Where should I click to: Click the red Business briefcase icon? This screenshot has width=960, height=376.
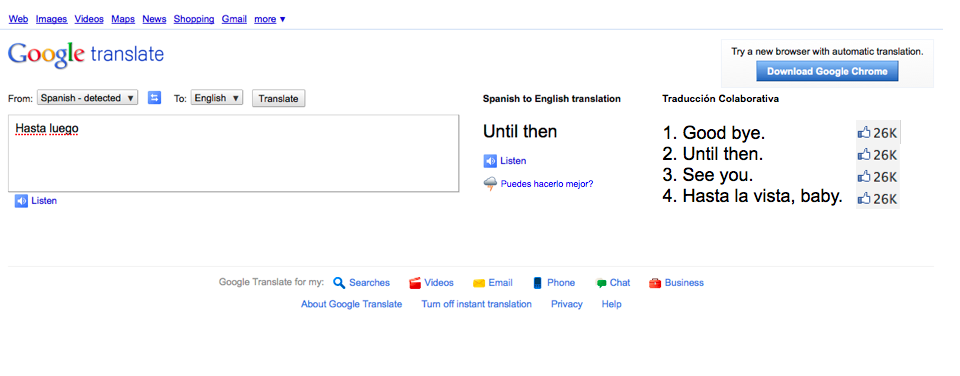(655, 283)
